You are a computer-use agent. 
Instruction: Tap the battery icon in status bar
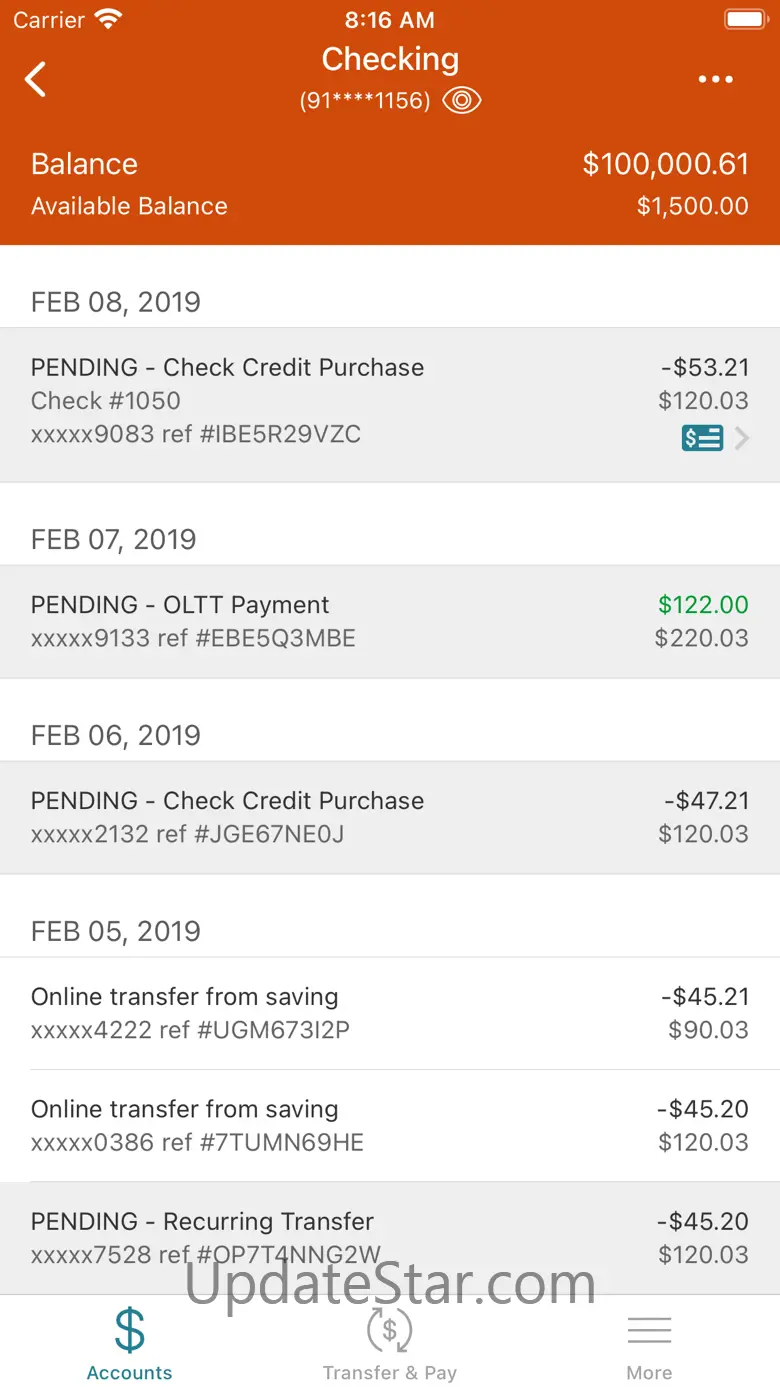(745, 19)
